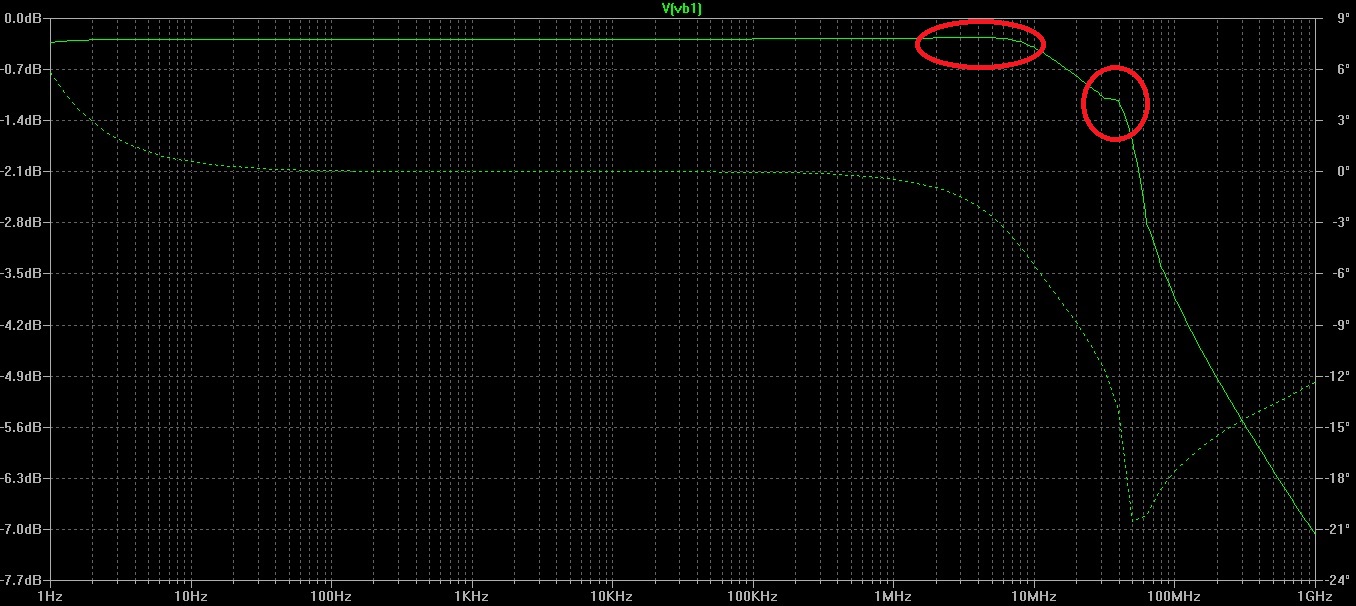This screenshot has width=1356, height=606.
Task: Click the 1MHz frequency axis label
Action: (892, 596)
